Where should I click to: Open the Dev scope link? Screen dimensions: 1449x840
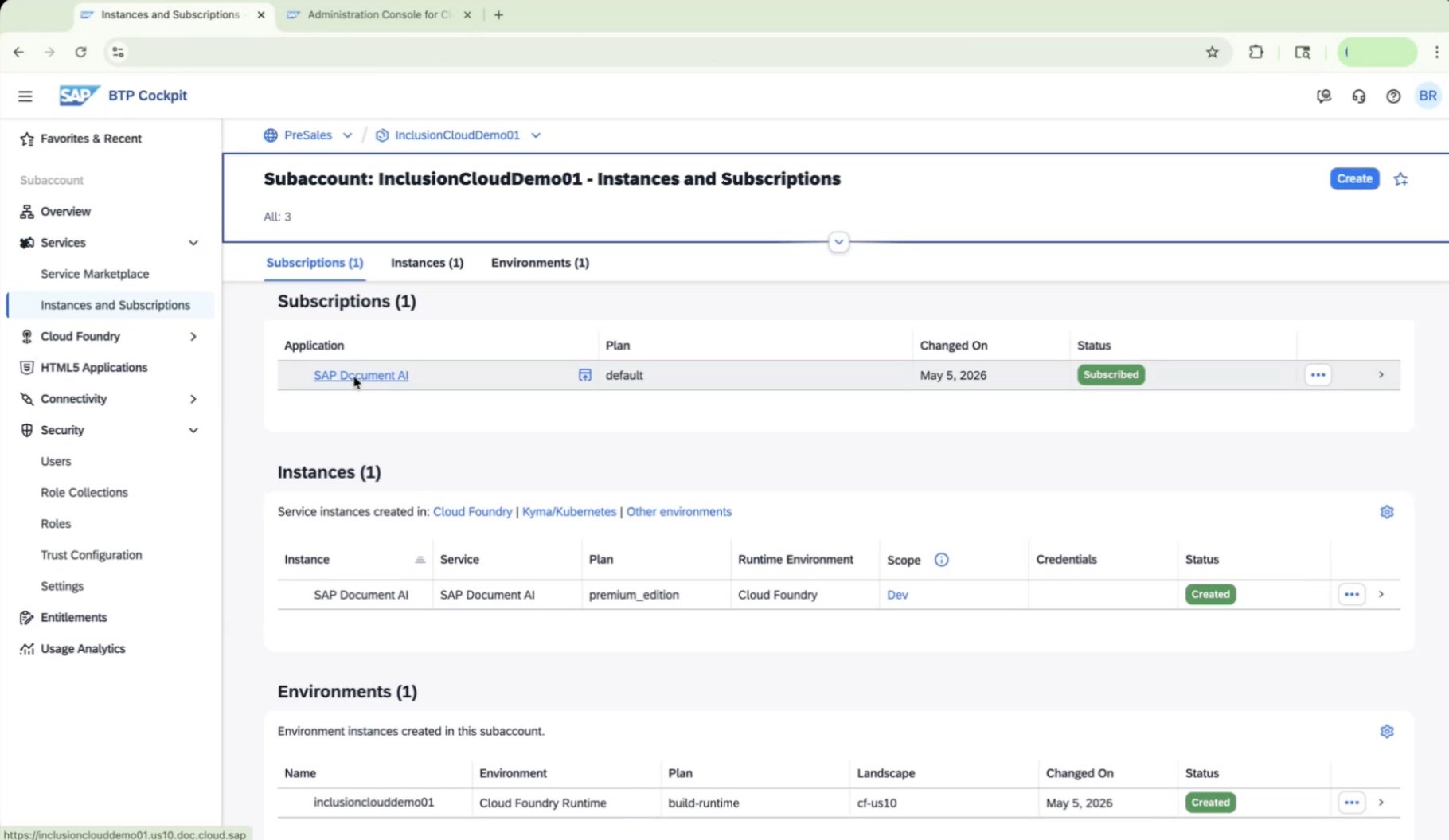click(x=897, y=595)
